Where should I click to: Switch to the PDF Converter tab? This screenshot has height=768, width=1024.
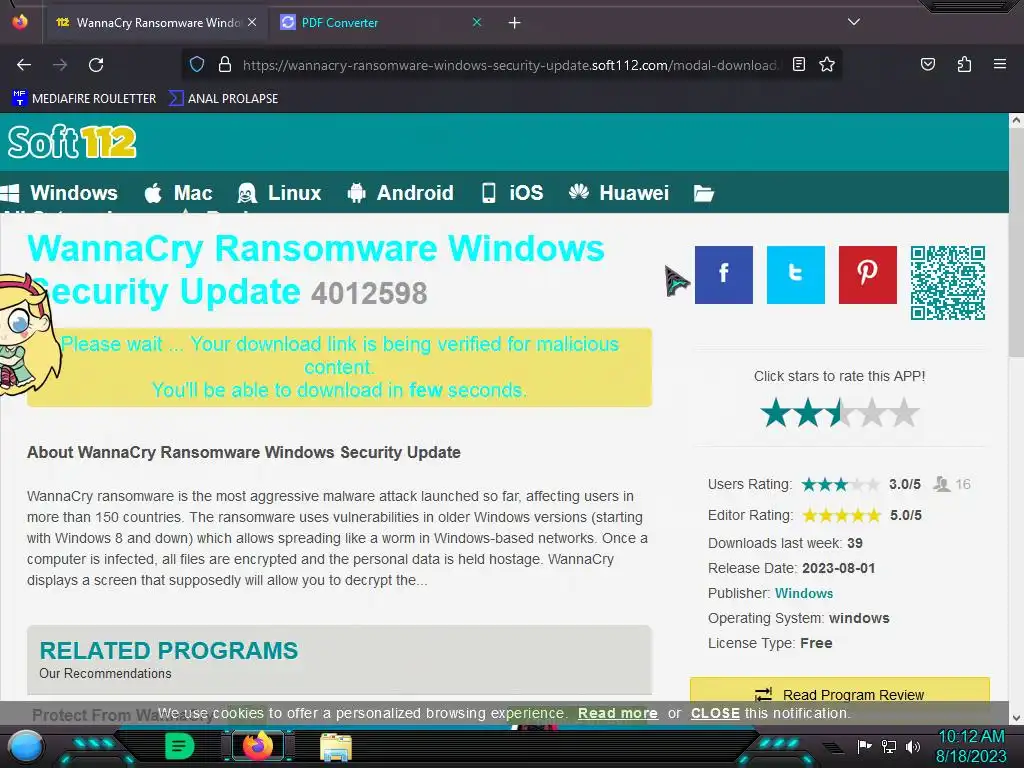coord(382,23)
